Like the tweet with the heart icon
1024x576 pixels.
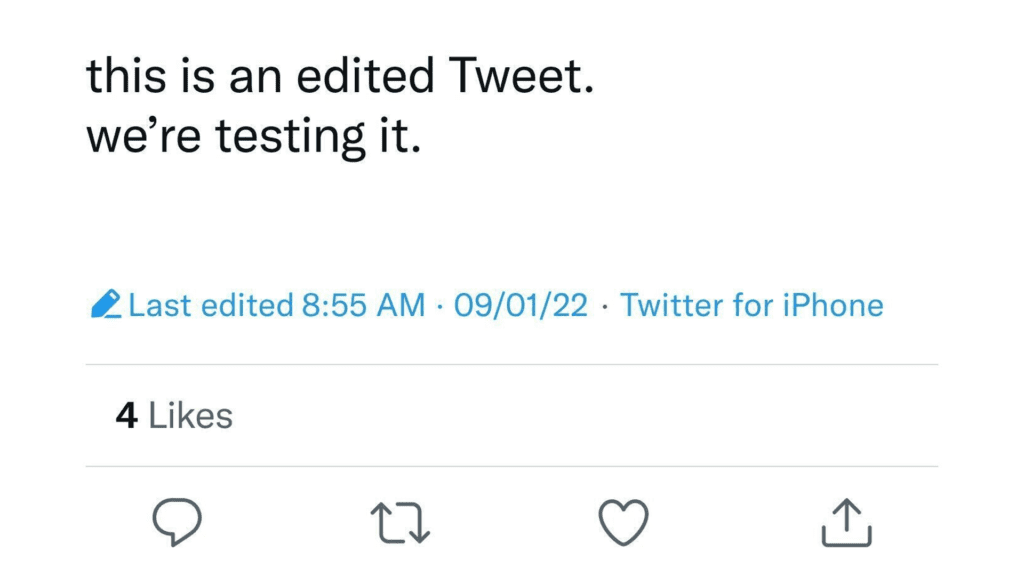pyautogui.click(x=623, y=523)
